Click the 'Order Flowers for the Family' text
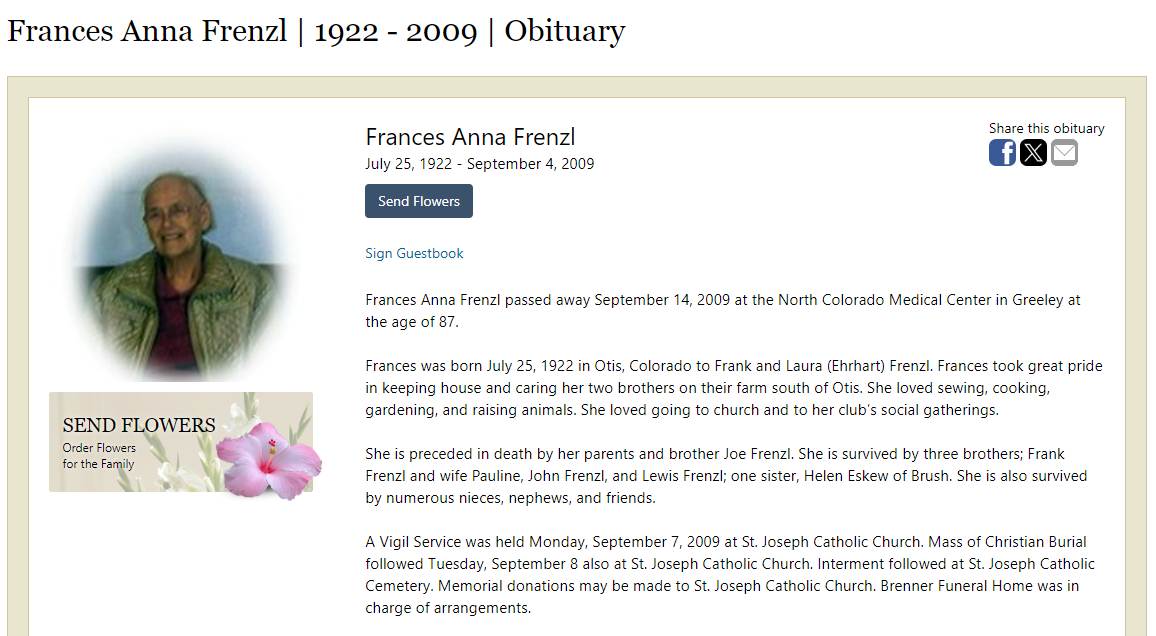The height and width of the screenshot is (636, 1156). pos(99,456)
